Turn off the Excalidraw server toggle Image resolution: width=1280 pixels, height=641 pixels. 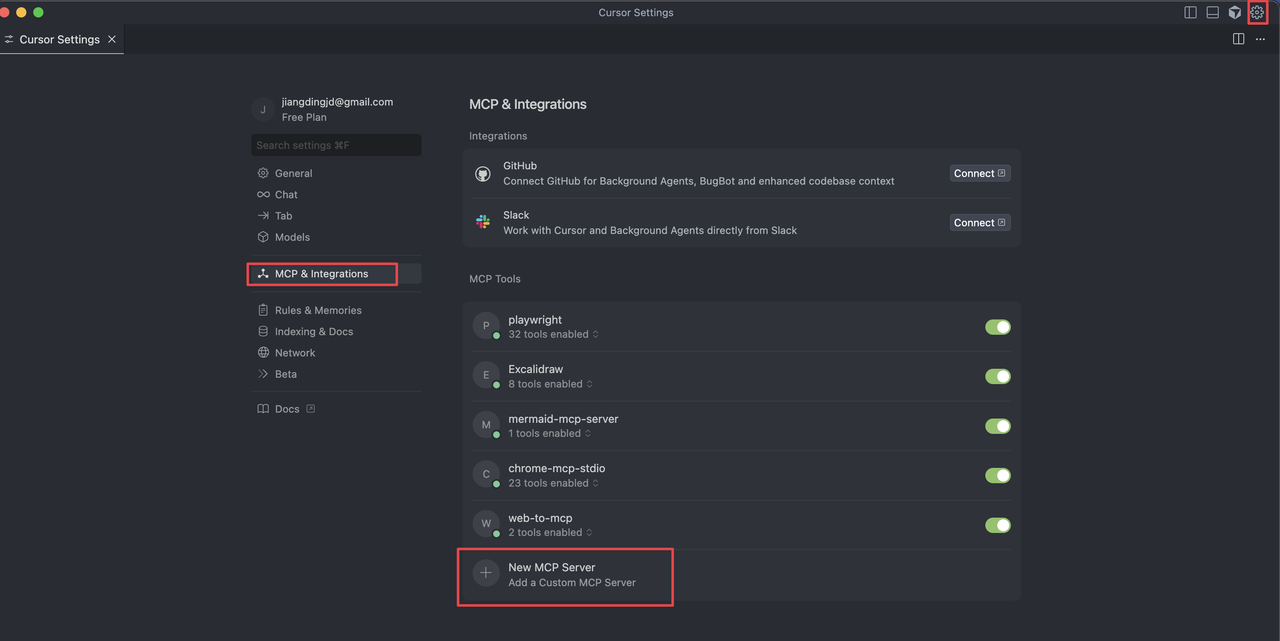[x=997, y=376]
